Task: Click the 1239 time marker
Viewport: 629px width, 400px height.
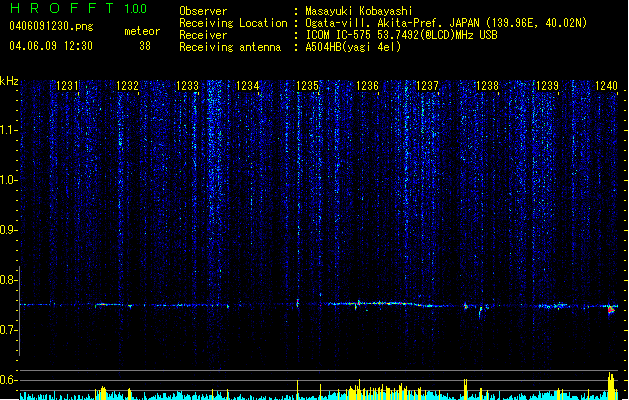Action: tap(548, 86)
